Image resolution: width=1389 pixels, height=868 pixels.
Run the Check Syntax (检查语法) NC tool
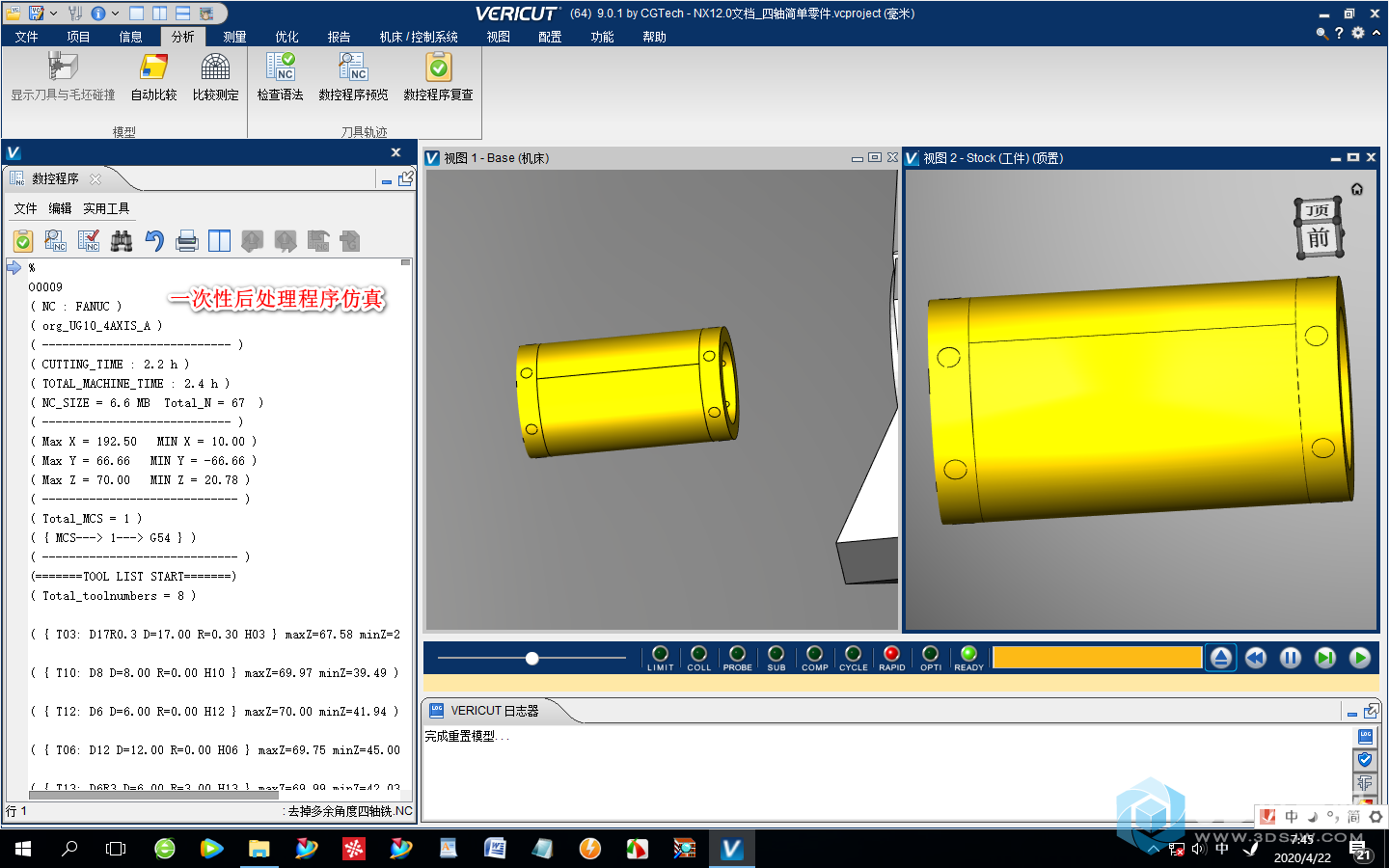[x=280, y=68]
